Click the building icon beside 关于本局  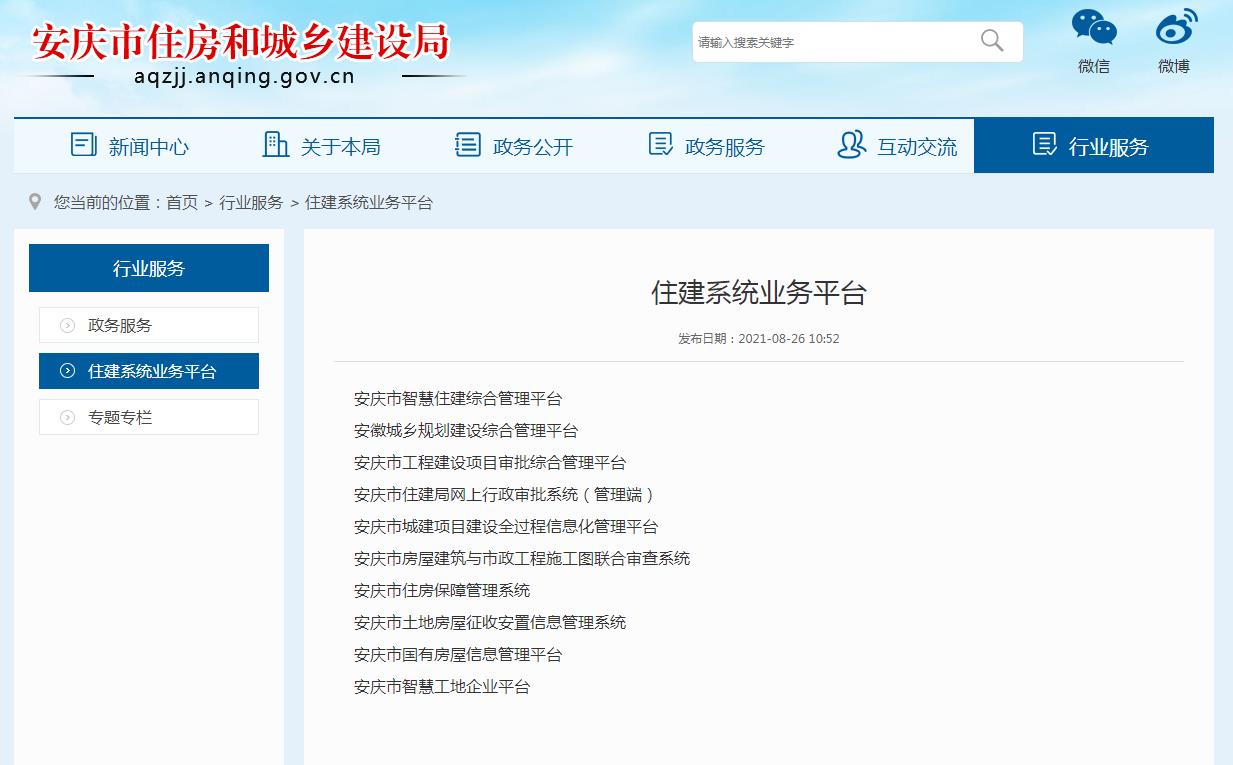(x=274, y=145)
